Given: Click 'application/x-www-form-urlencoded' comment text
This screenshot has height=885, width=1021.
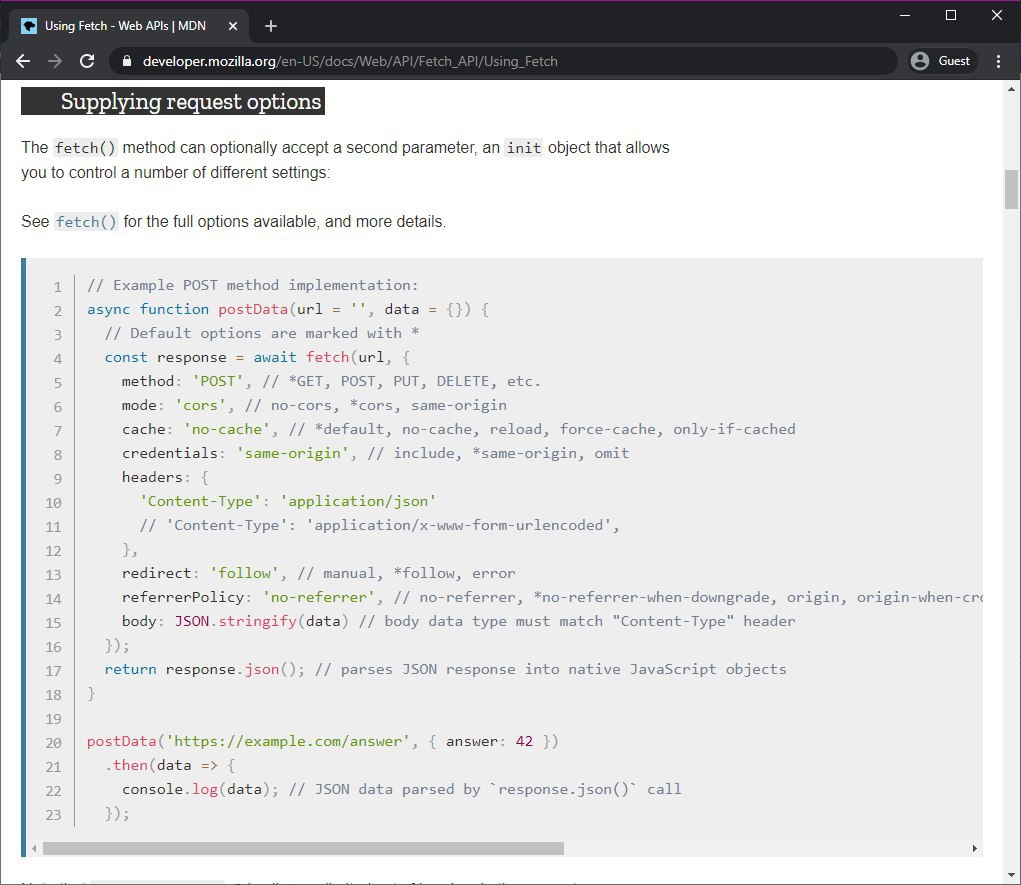Looking at the screenshot, I should pos(458,526).
